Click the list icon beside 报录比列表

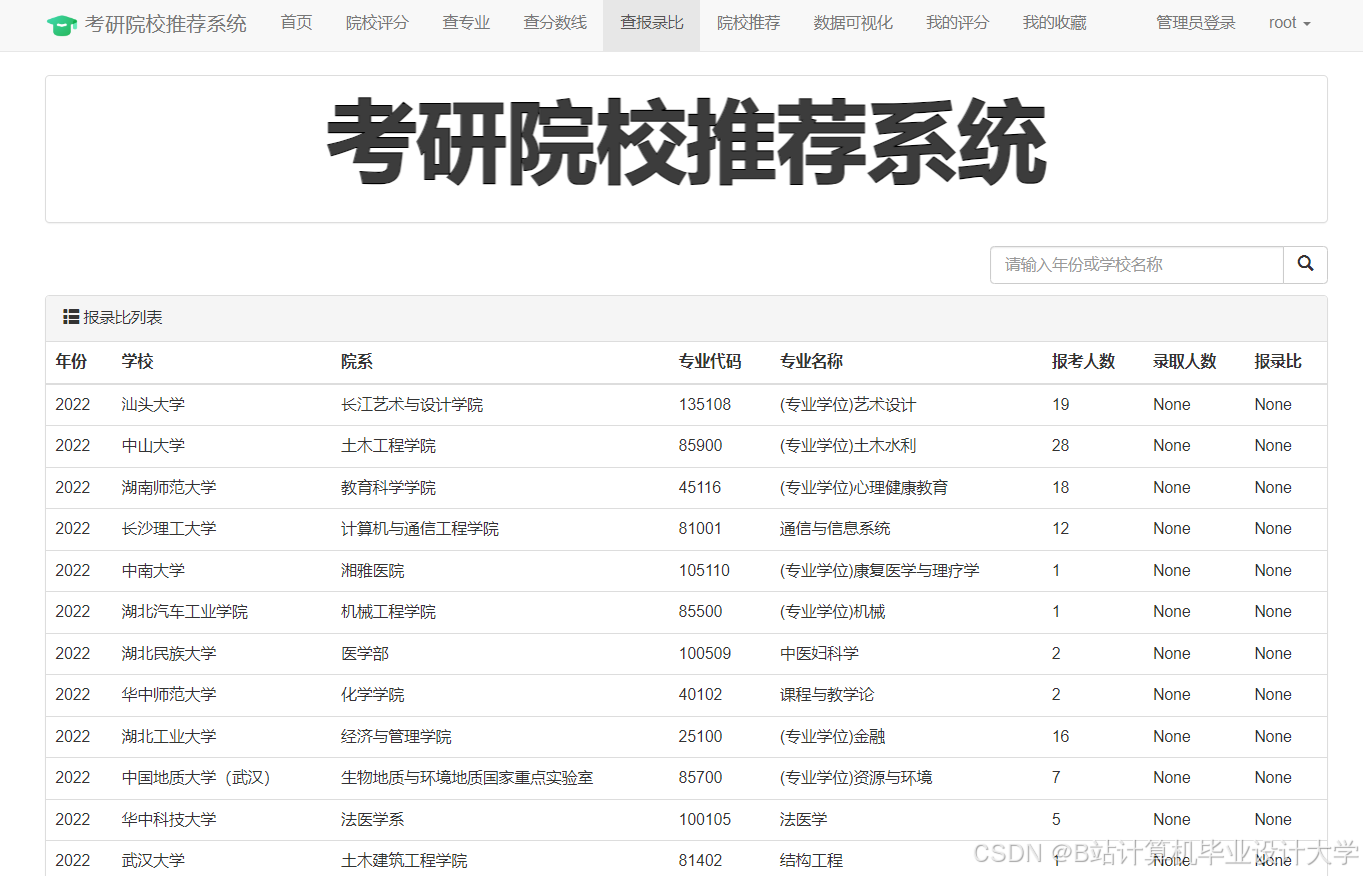[x=71, y=317]
